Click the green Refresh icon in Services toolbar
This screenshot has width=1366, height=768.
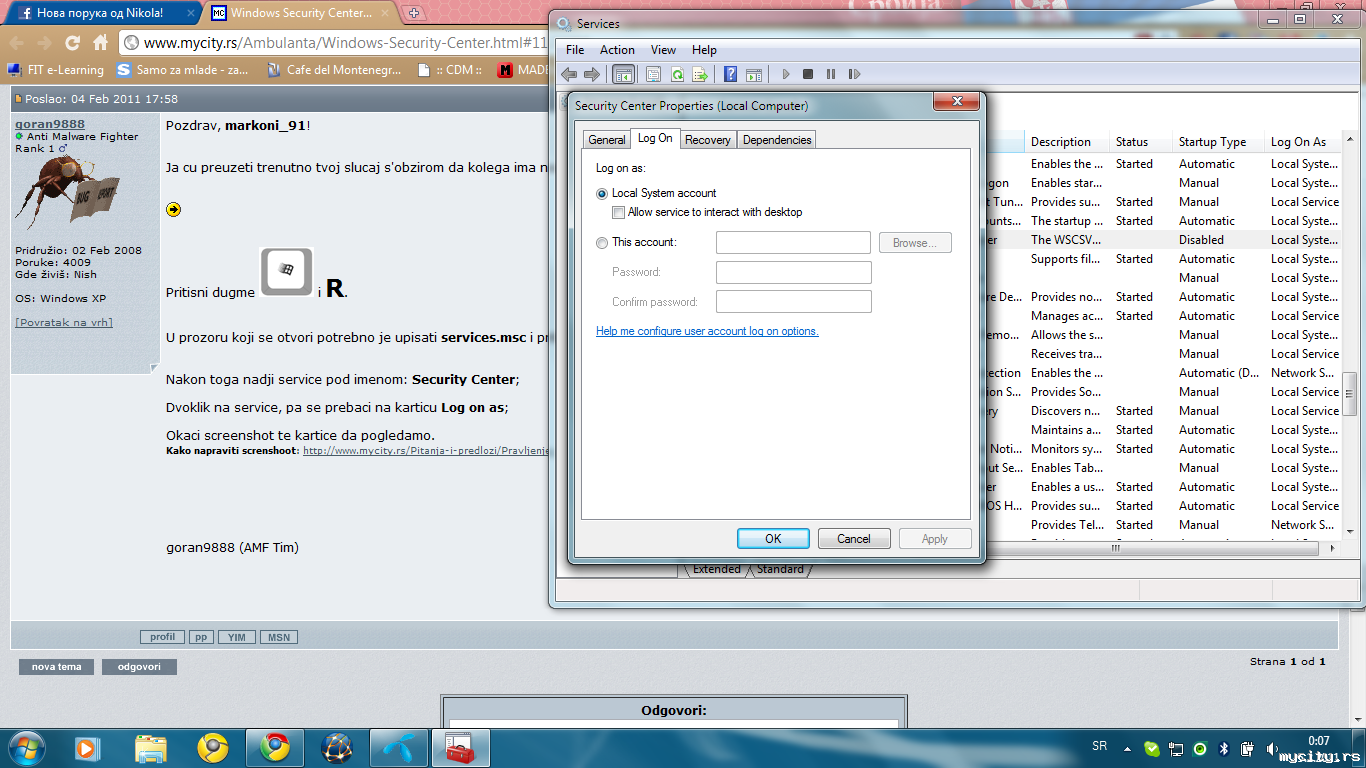677,74
